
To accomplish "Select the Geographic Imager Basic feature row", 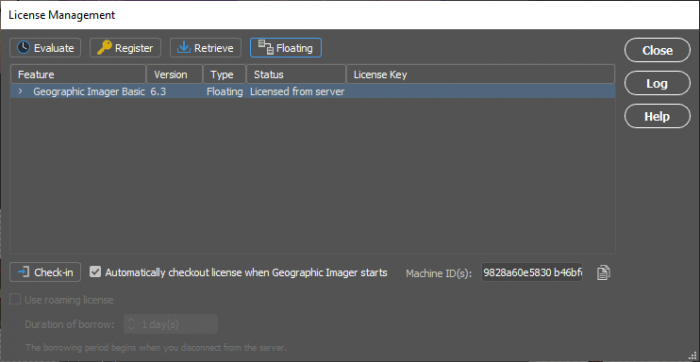I will click(x=312, y=92).
